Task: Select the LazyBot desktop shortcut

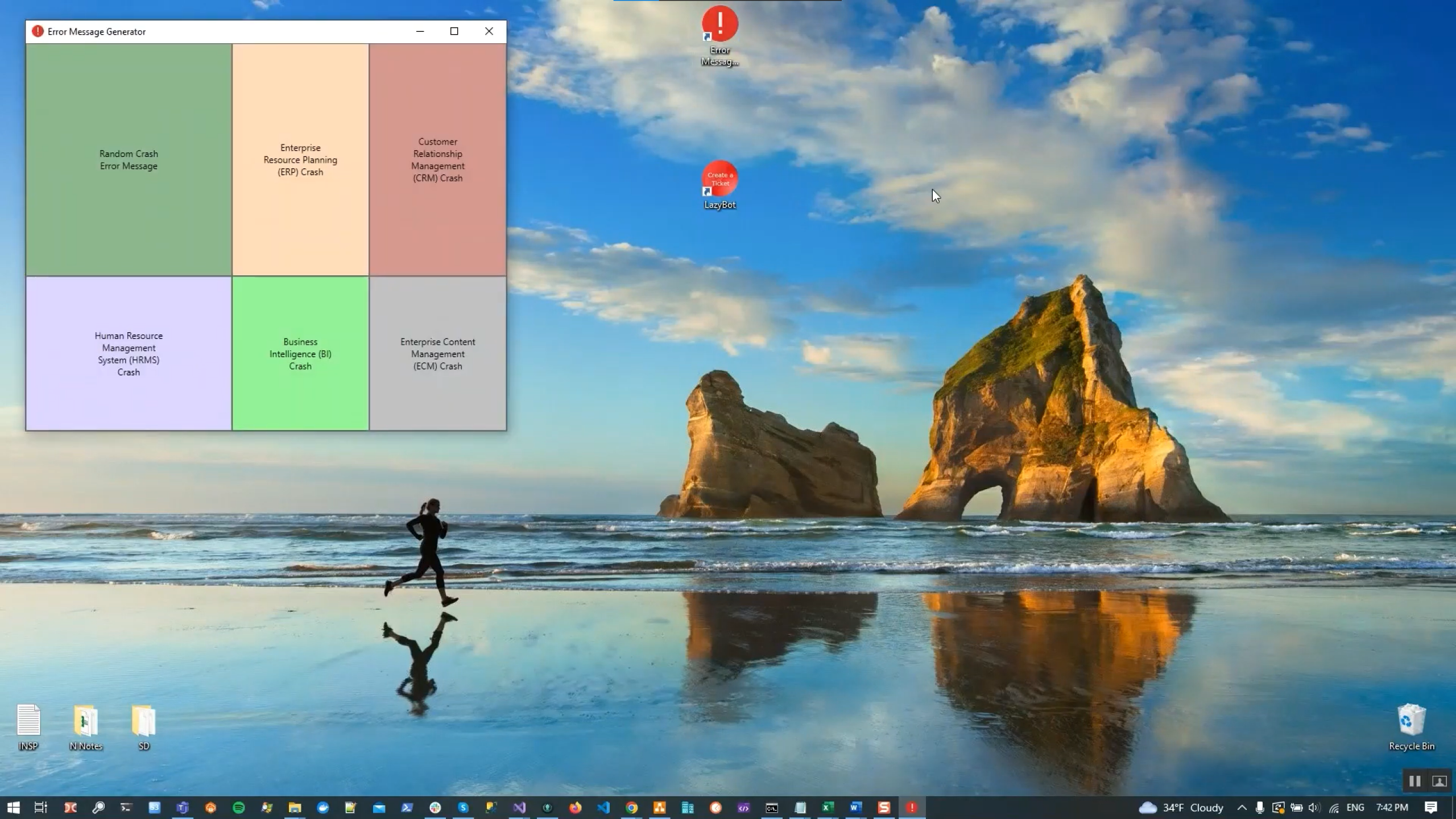Action: [x=719, y=185]
